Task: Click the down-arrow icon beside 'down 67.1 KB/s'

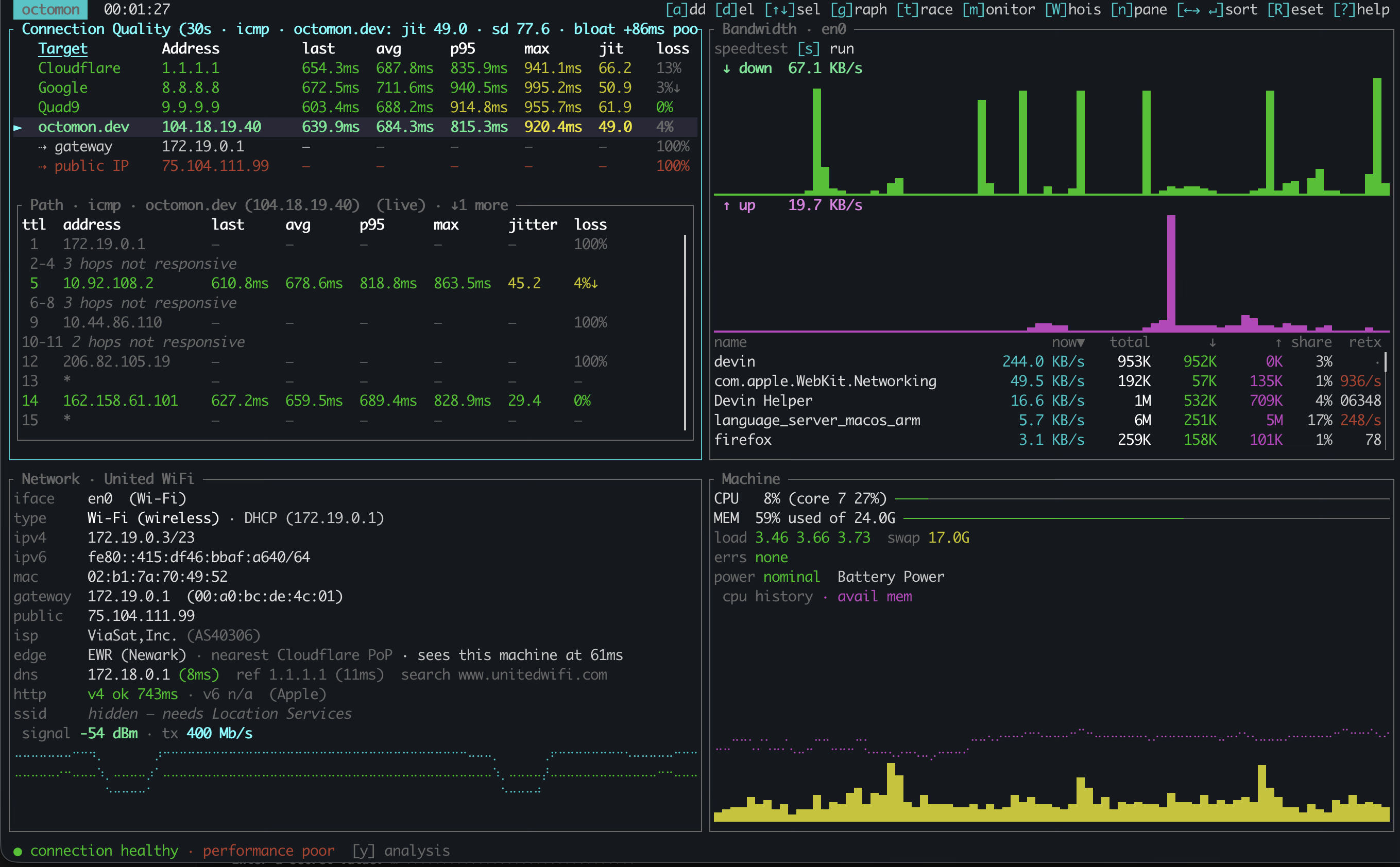Action: pos(727,69)
